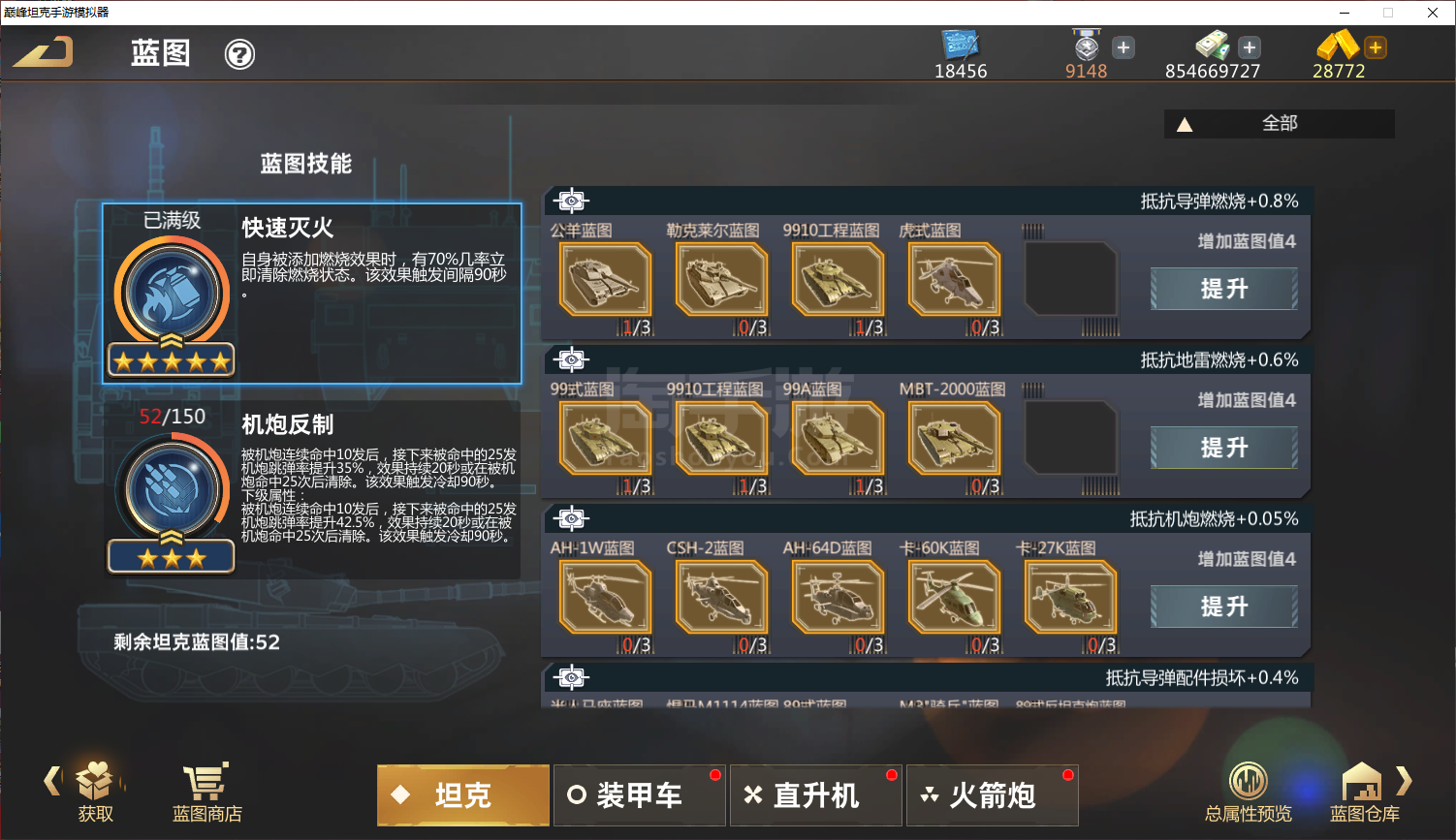This screenshot has width=1456, height=840.
Task: Click the left chevron beside 获取
Action: tap(52, 780)
